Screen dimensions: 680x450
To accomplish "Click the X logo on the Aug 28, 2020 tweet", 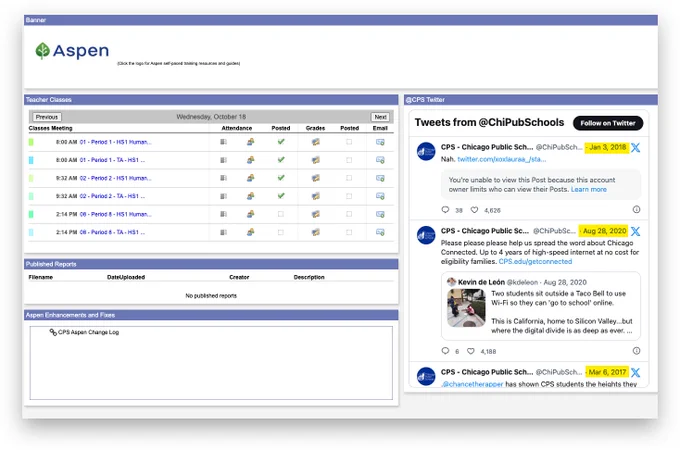I will (635, 231).
